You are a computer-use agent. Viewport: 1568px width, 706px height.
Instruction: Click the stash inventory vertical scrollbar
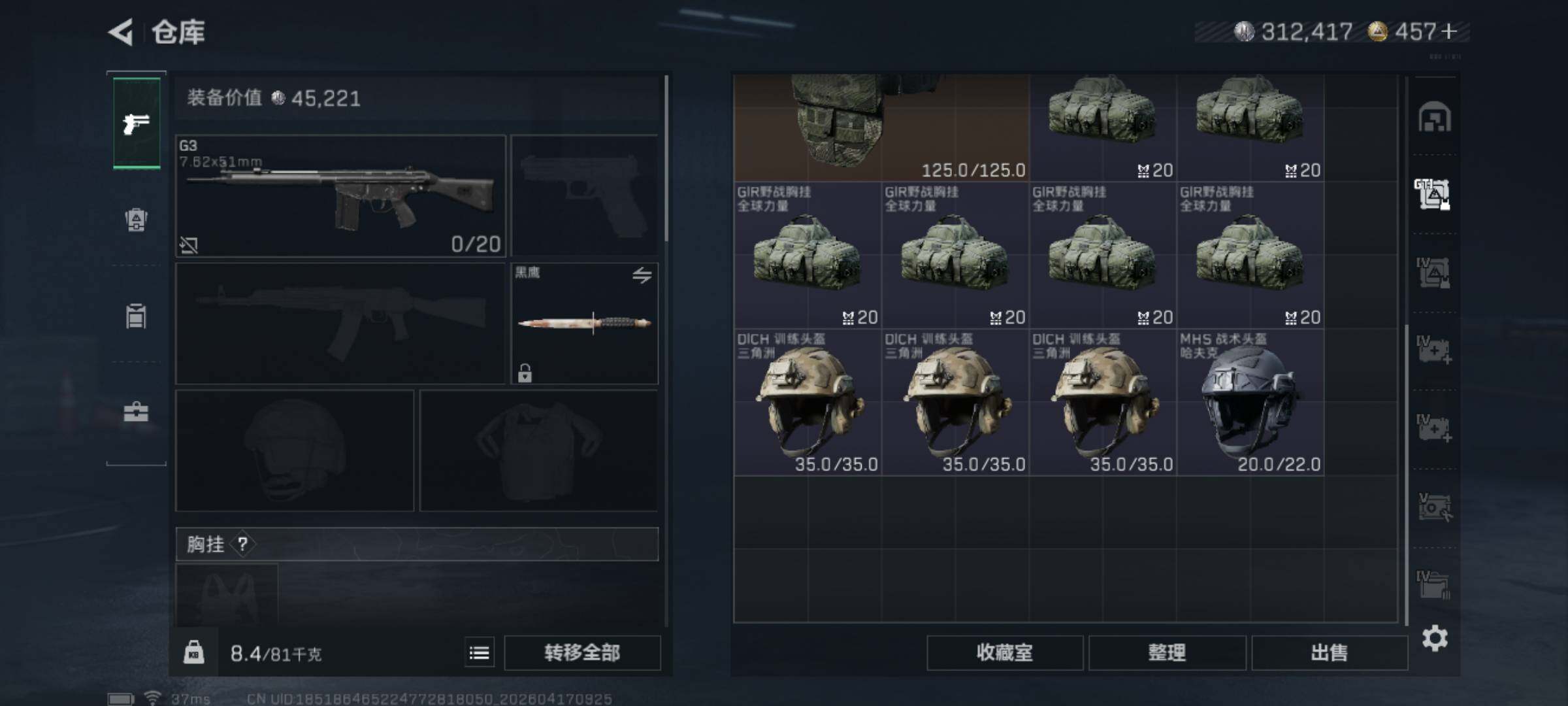[1407, 474]
